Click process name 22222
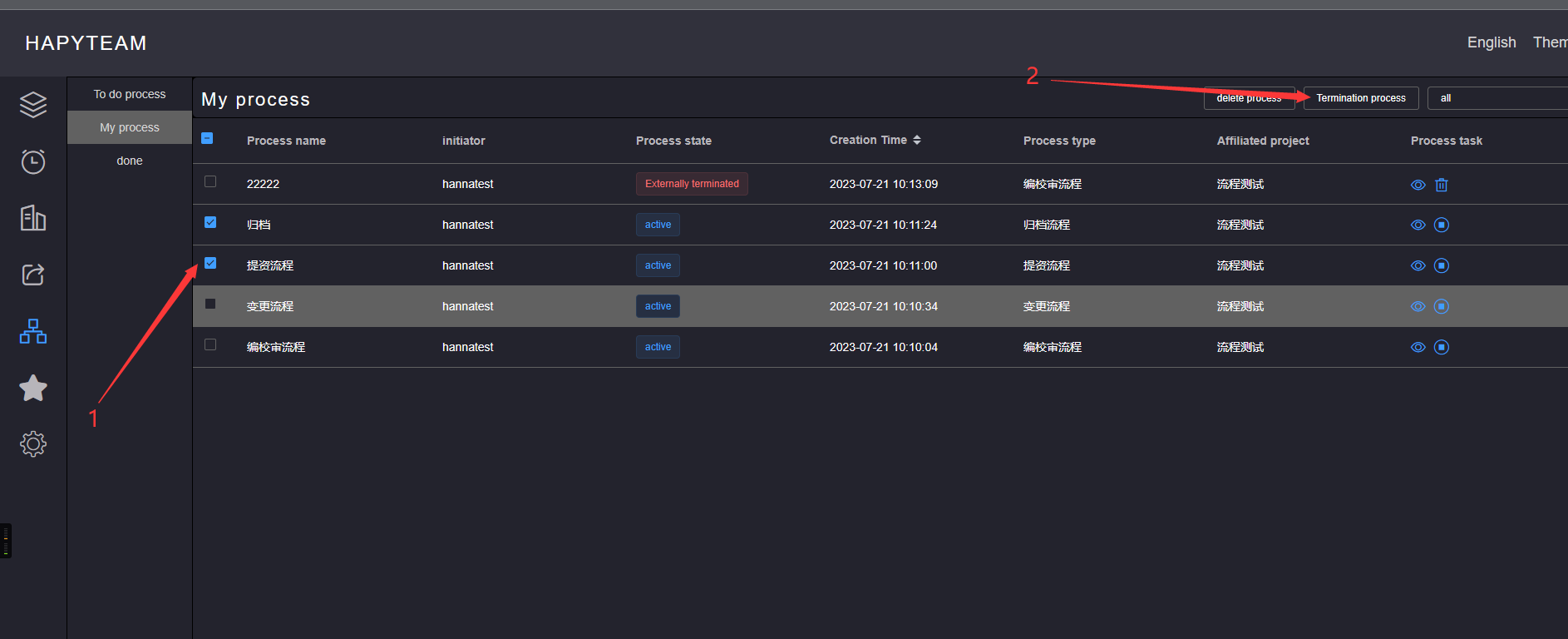This screenshot has height=639, width=1568. point(263,184)
